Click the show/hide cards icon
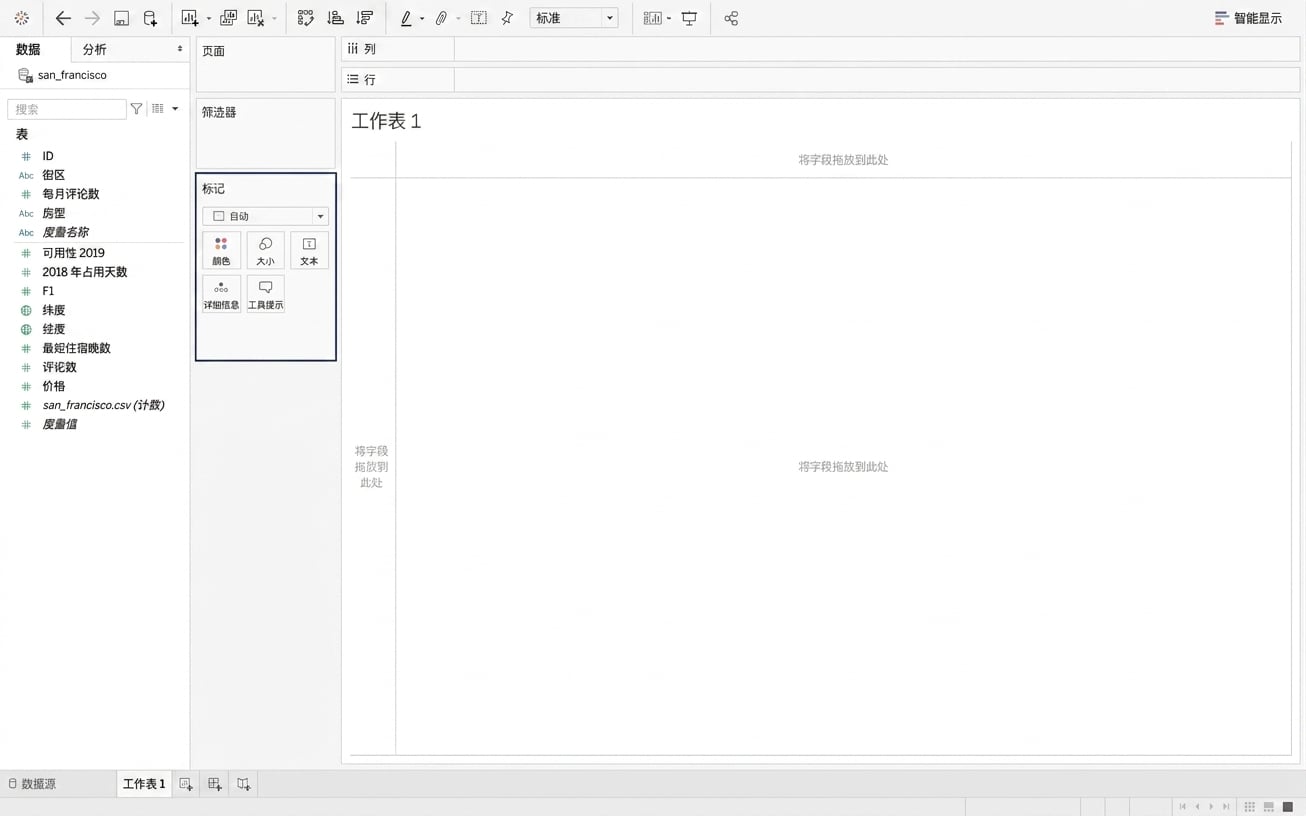Viewport: 1306px width, 816px height. point(653,18)
